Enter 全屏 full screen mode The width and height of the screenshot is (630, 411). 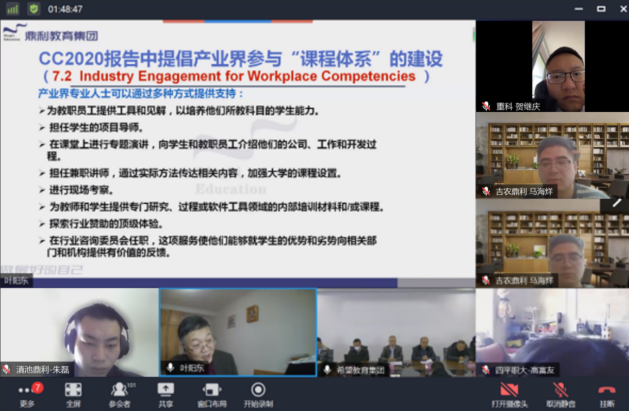tap(73, 391)
